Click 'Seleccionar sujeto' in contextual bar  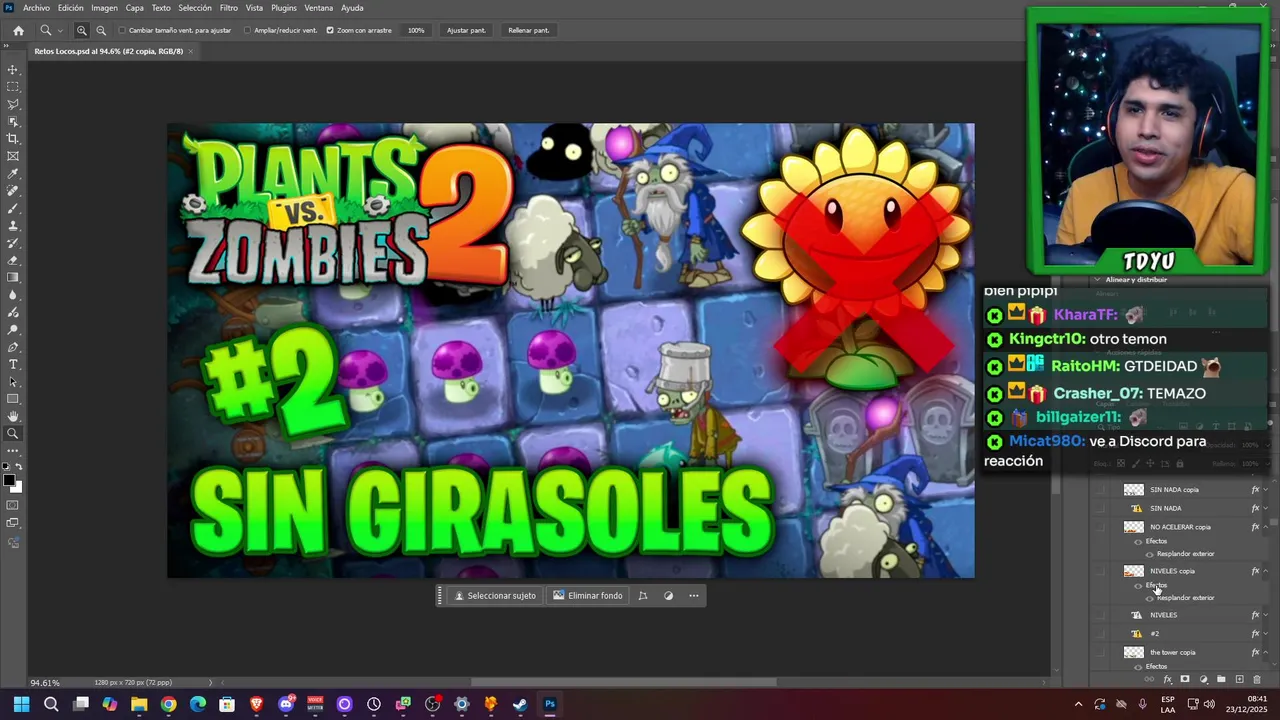click(x=495, y=596)
